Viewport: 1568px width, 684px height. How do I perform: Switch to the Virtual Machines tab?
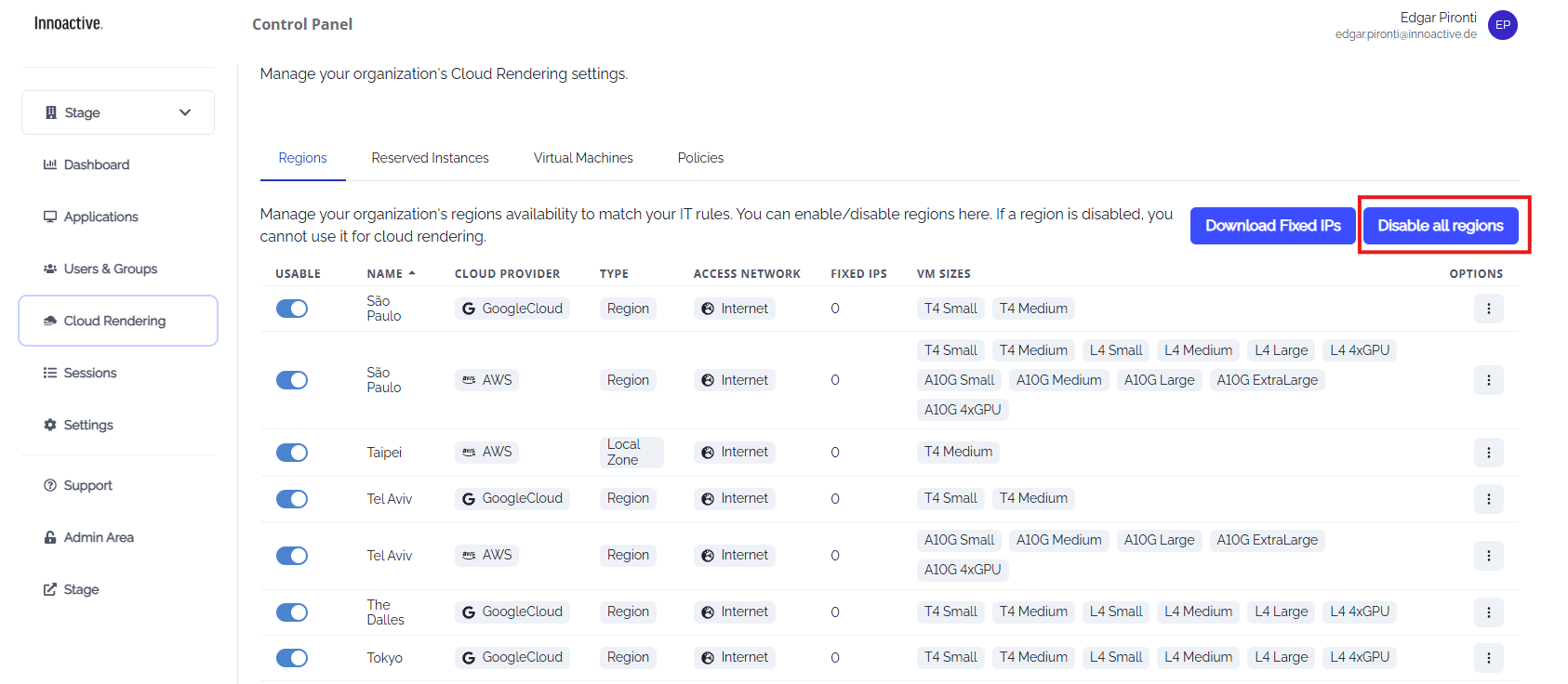point(583,158)
